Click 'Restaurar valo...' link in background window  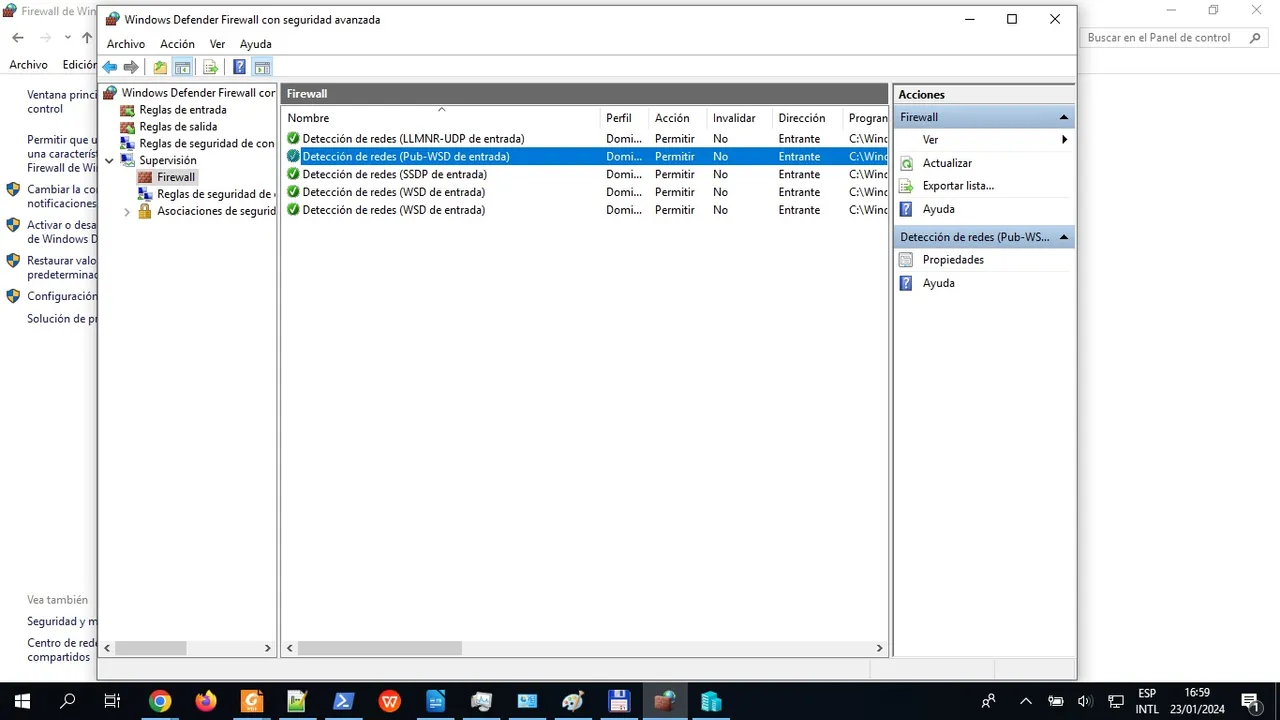tap(62, 267)
